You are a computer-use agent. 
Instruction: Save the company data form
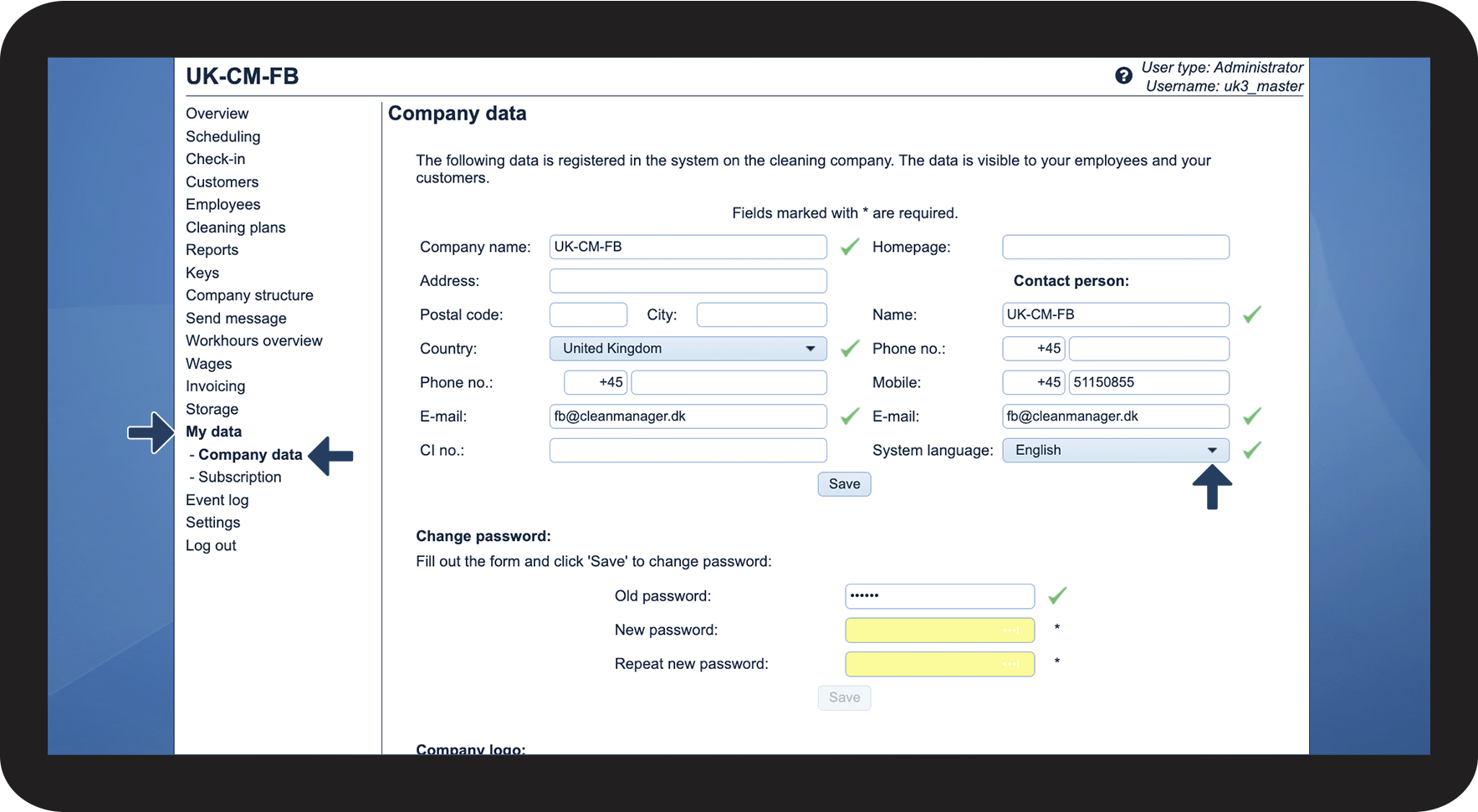pyautogui.click(x=844, y=484)
